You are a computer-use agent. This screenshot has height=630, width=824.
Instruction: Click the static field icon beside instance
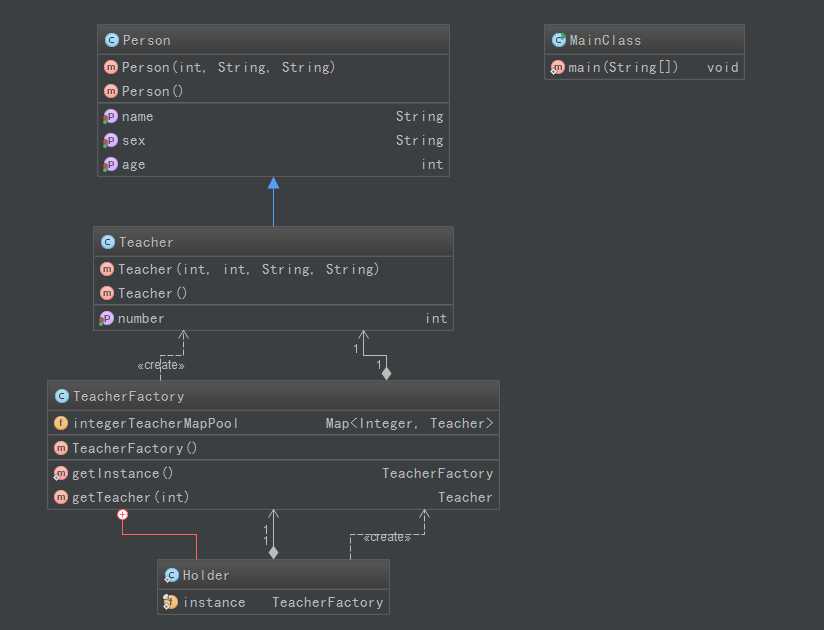(x=171, y=602)
